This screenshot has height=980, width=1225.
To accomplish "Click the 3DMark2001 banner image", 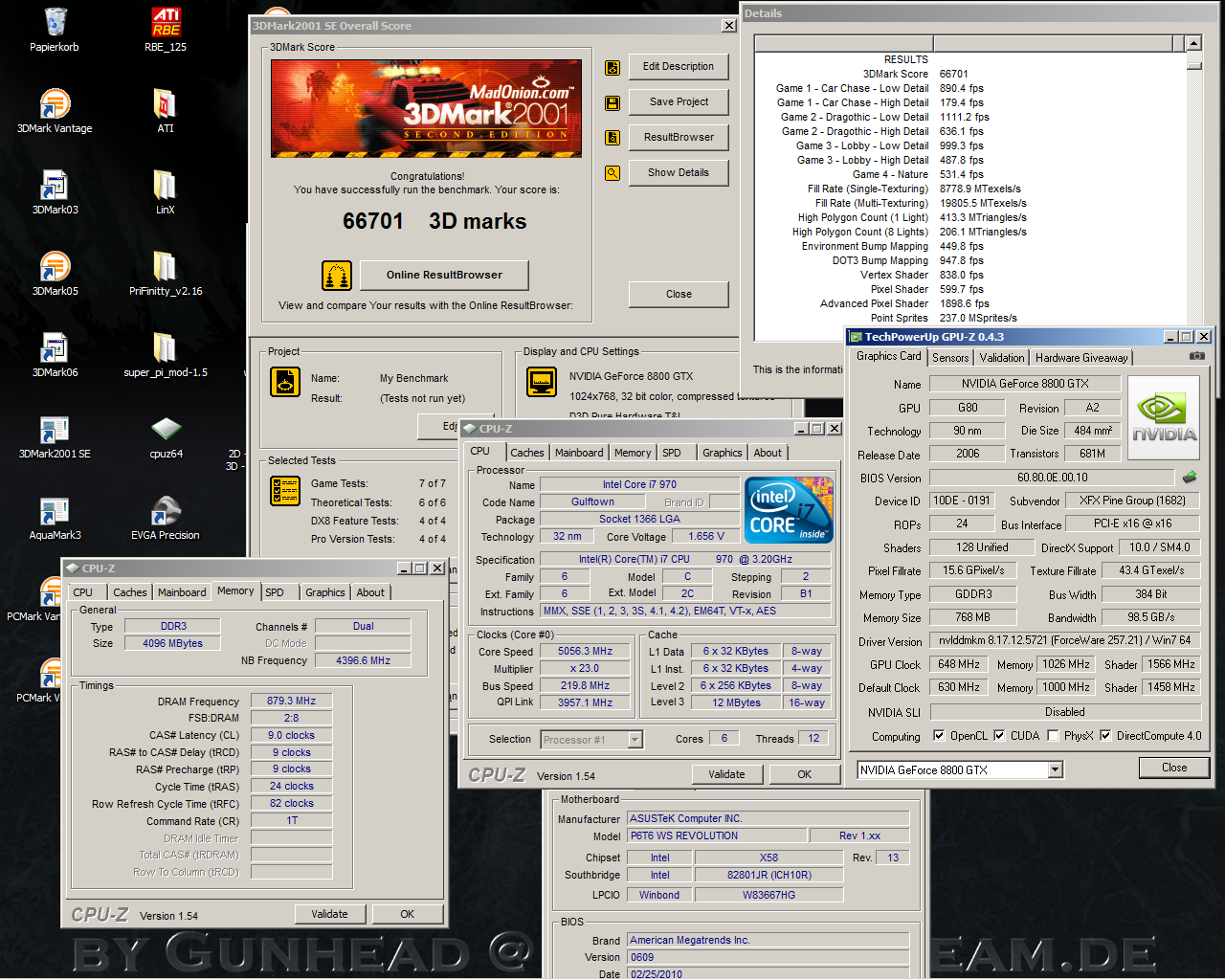I will pos(426,108).
